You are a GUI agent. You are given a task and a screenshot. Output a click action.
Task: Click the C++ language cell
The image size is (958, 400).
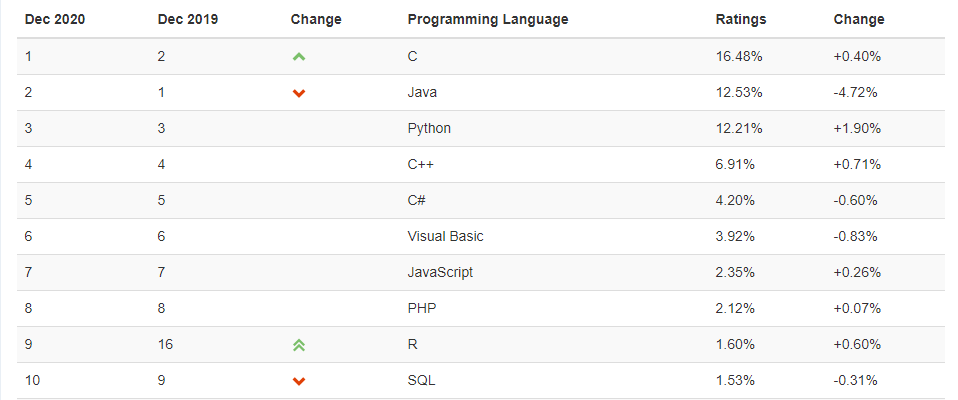pyautogui.click(x=421, y=164)
